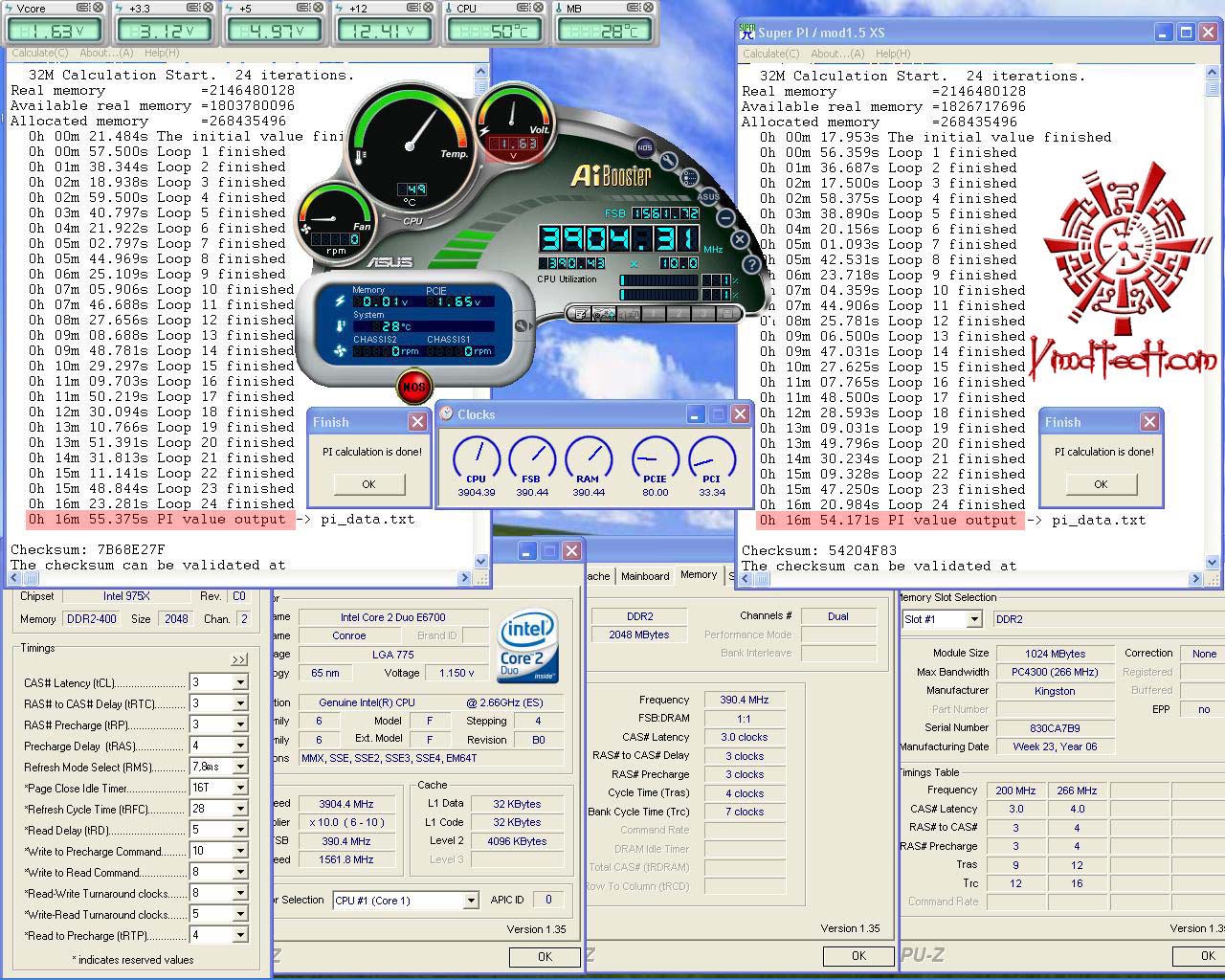Click the 'Intel 975X' chipset value
Image resolution: width=1225 pixels, height=980 pixels.
[125, 596]
